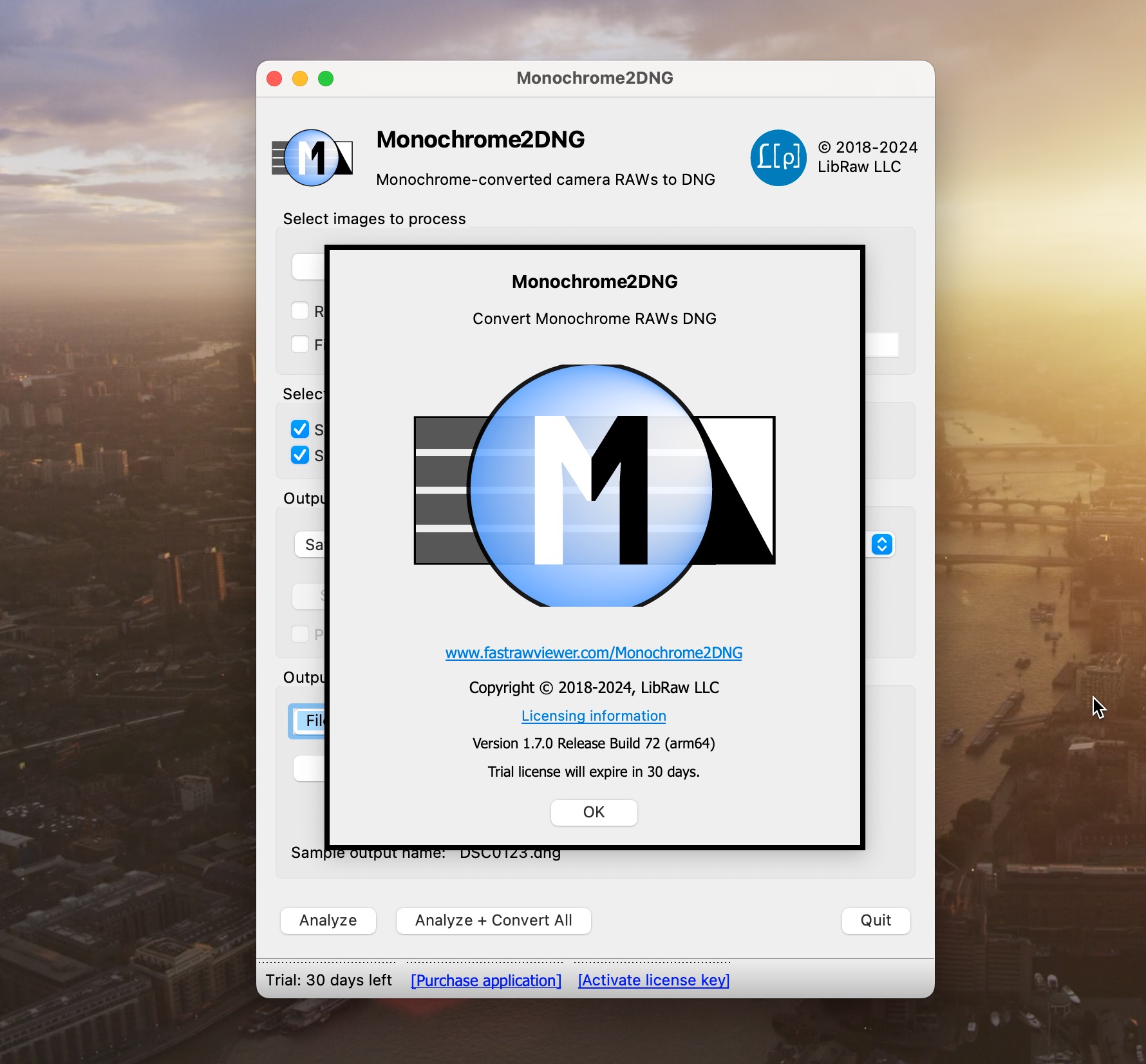This screenshot has height=1064, width=1146.
Task: Toggle the second unchecked checkbox labeled F
Action: (x=300, y=344)
